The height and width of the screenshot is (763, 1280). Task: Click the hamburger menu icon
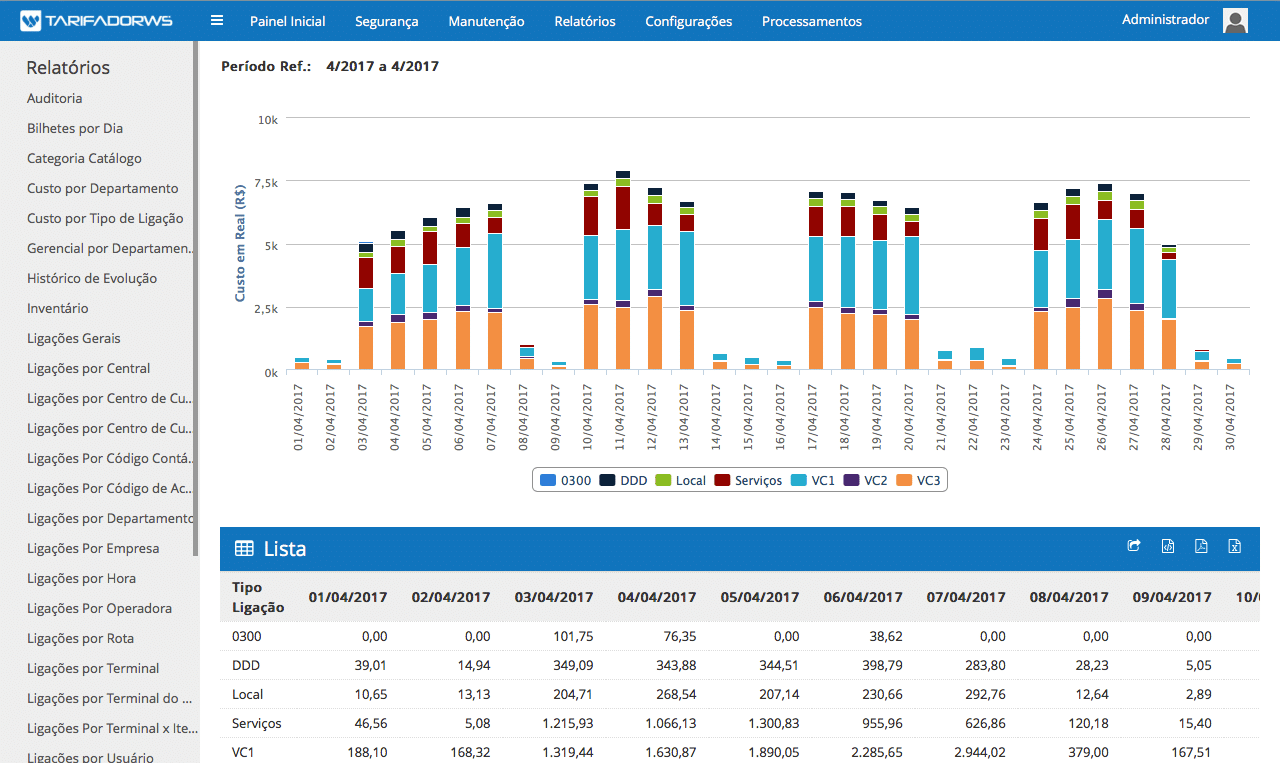coord(217,21)
